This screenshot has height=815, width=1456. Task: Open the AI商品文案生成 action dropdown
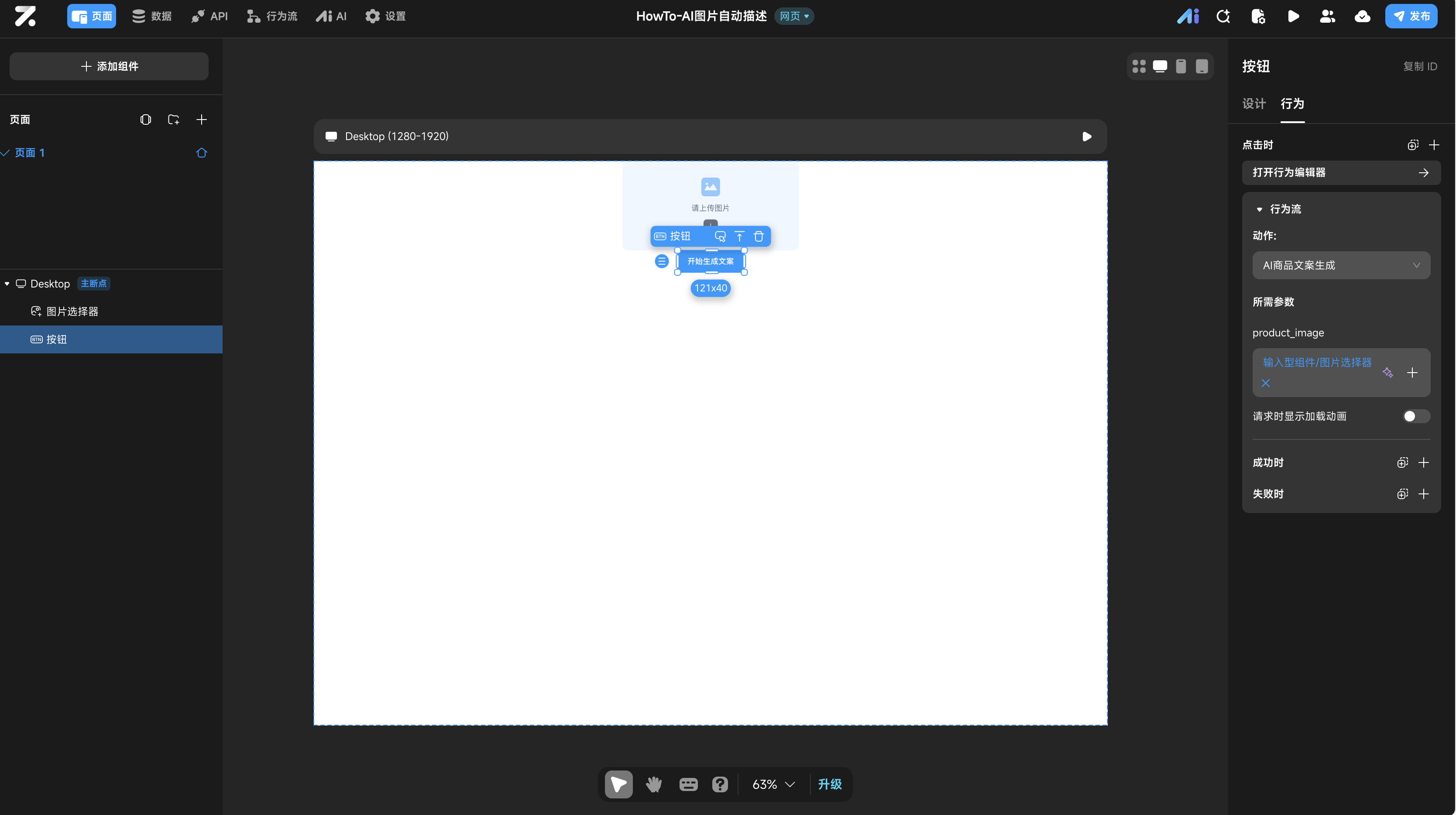[x=1341, y=265]
